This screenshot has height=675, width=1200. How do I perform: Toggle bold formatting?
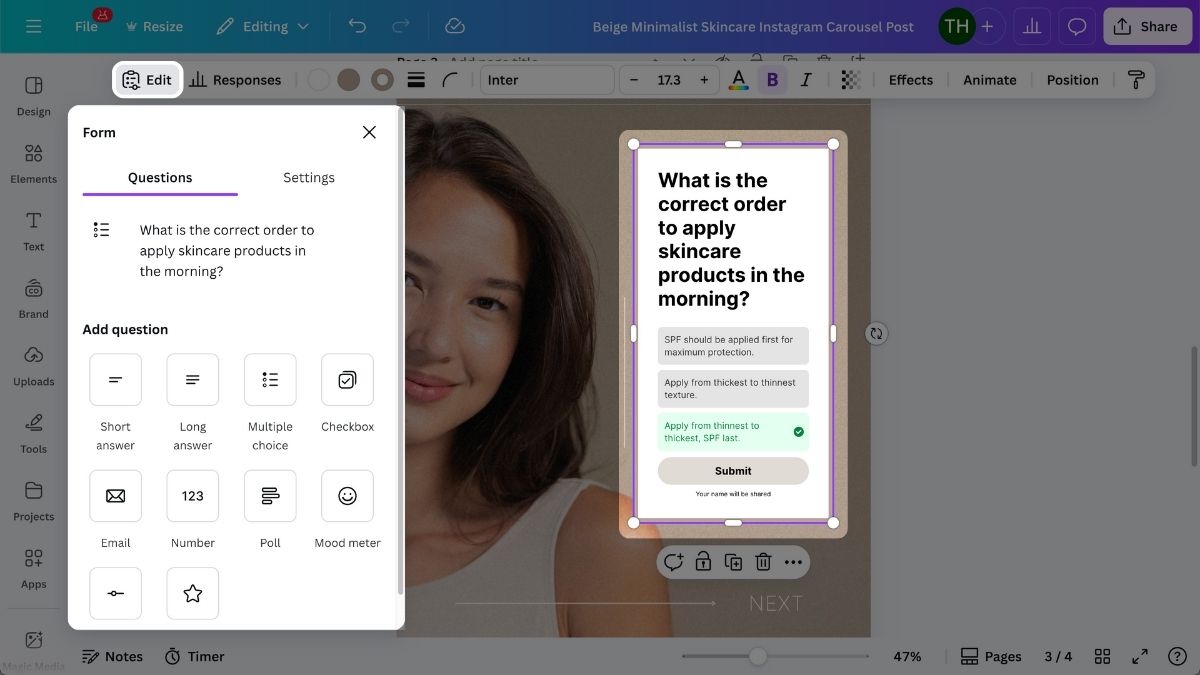[x=772, y=80]
